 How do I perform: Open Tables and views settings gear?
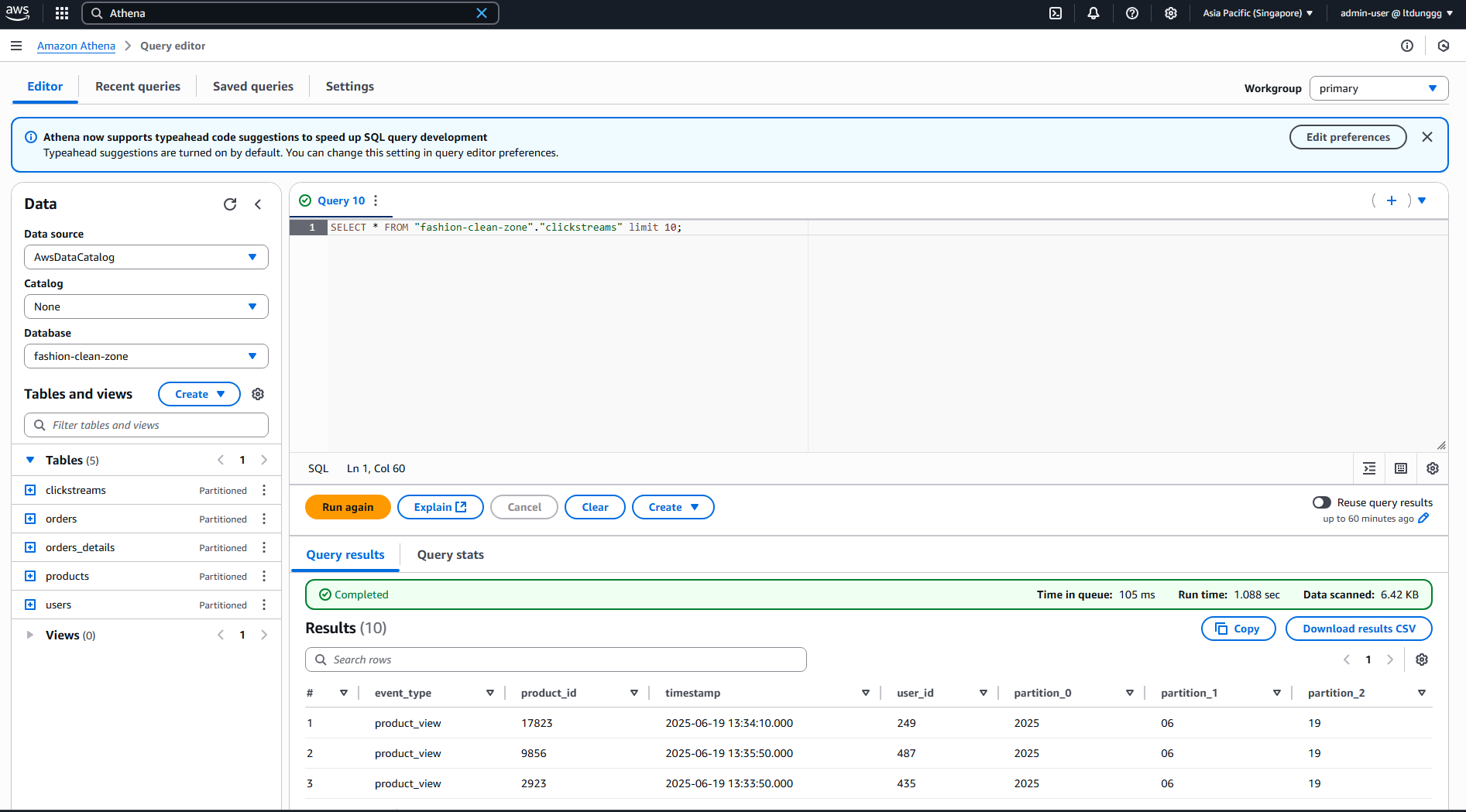coord(258,394)
